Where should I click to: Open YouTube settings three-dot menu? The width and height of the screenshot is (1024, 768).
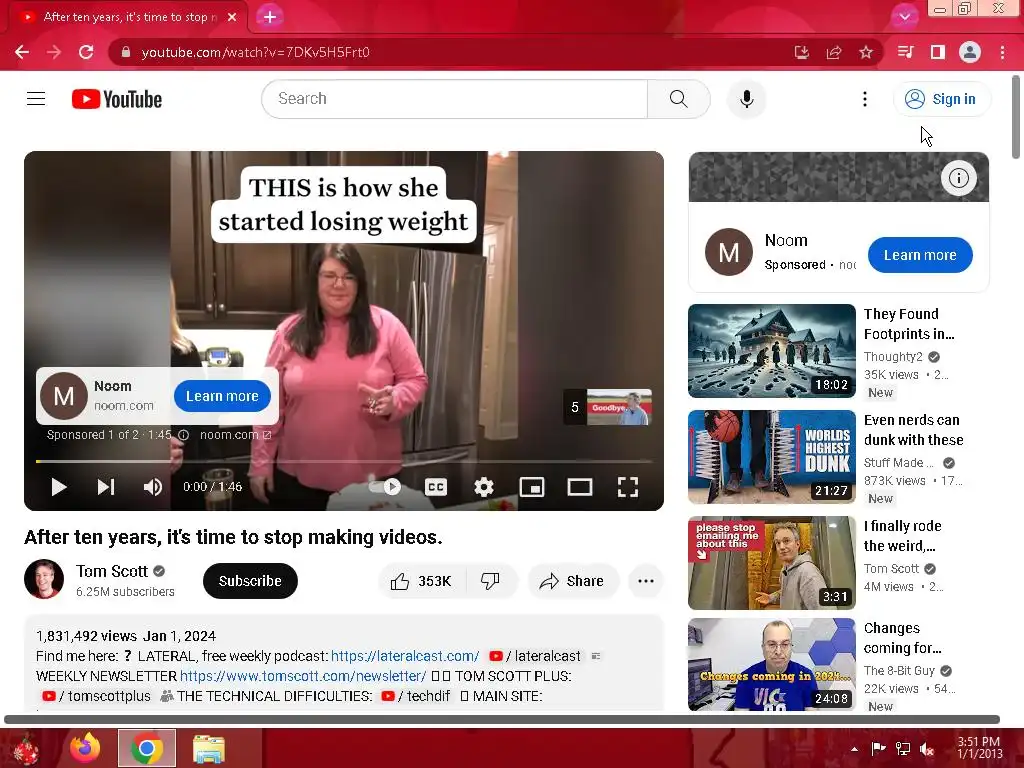[x=865, y=99]
